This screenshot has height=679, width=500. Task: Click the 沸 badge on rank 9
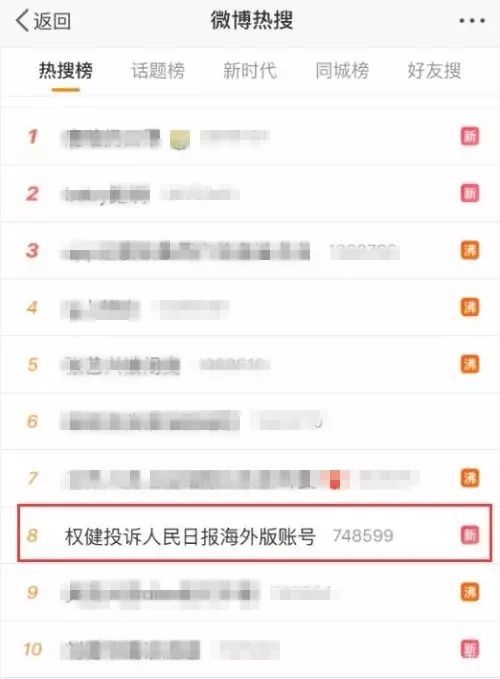pos(470,592)
